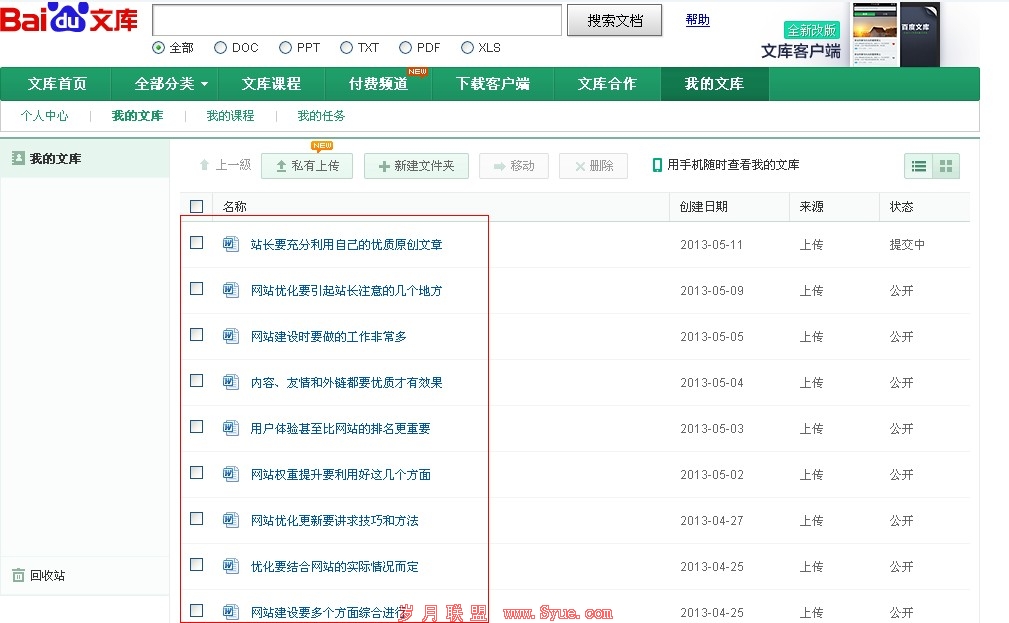Click the 新建文件夹 button
This screenshot has width=1009, height=623.
[x=416, y=166]
